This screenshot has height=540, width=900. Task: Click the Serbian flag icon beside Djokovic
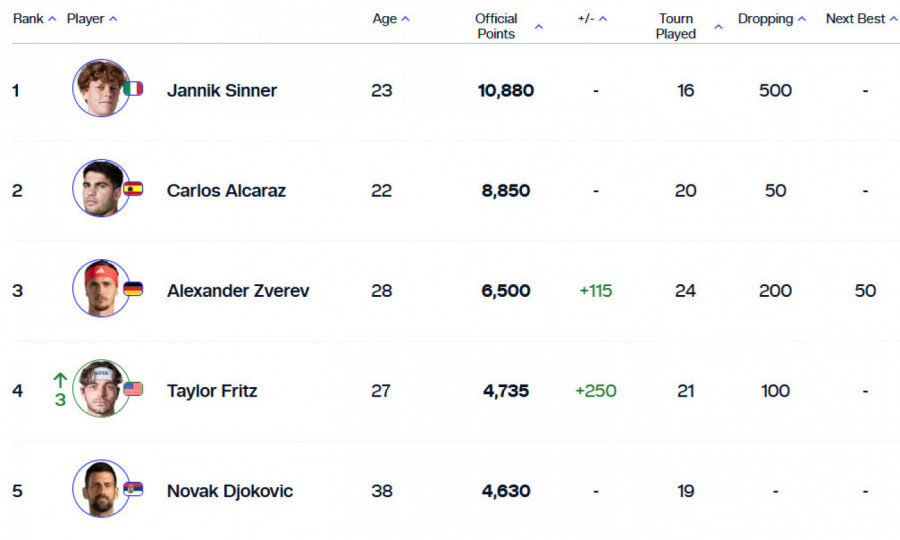[x=133, y=489]
